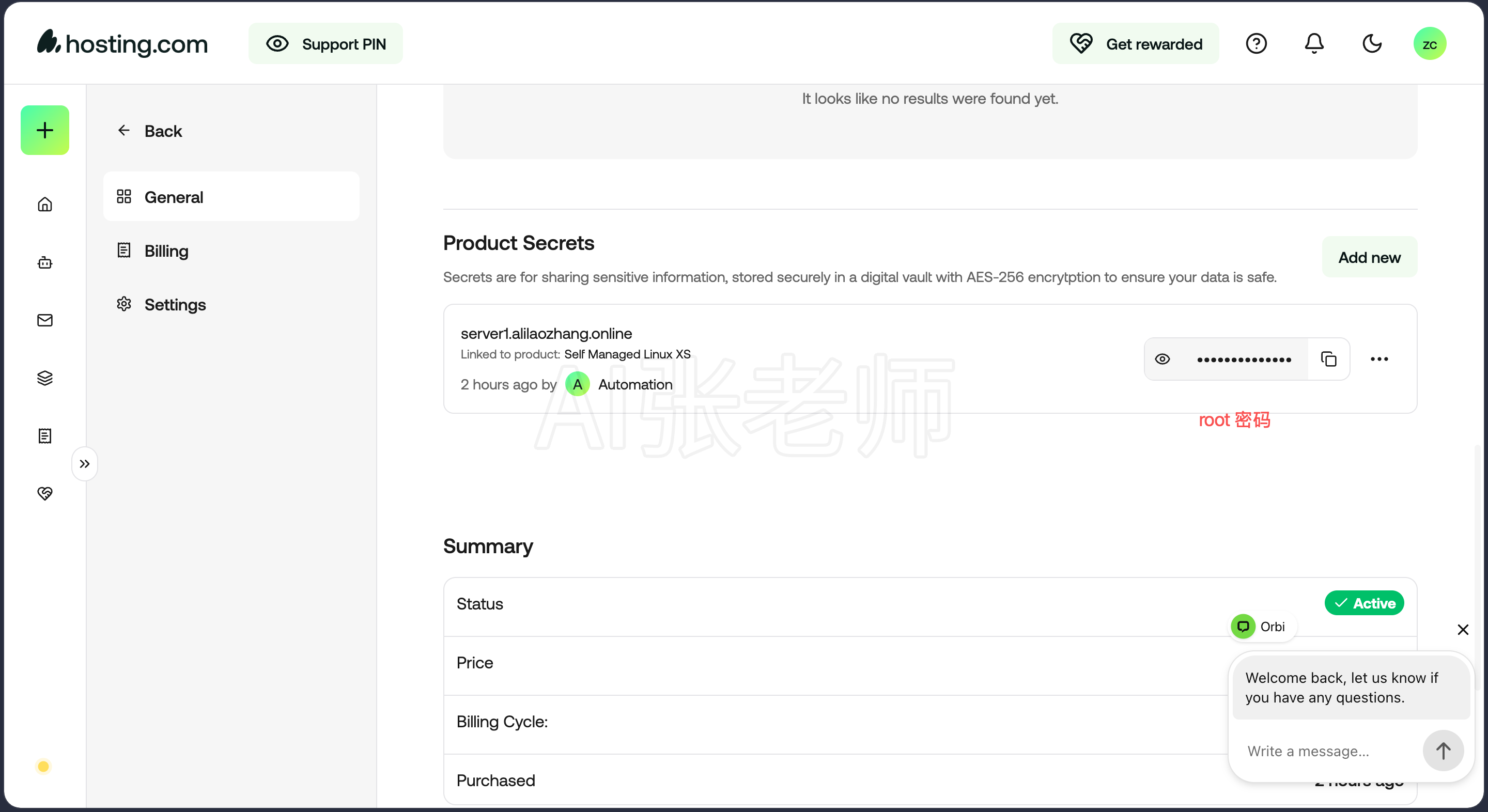This screenshot has width=1488, height=812.
Task: Open the robot icon in sidebar
Action: point(45,263)
